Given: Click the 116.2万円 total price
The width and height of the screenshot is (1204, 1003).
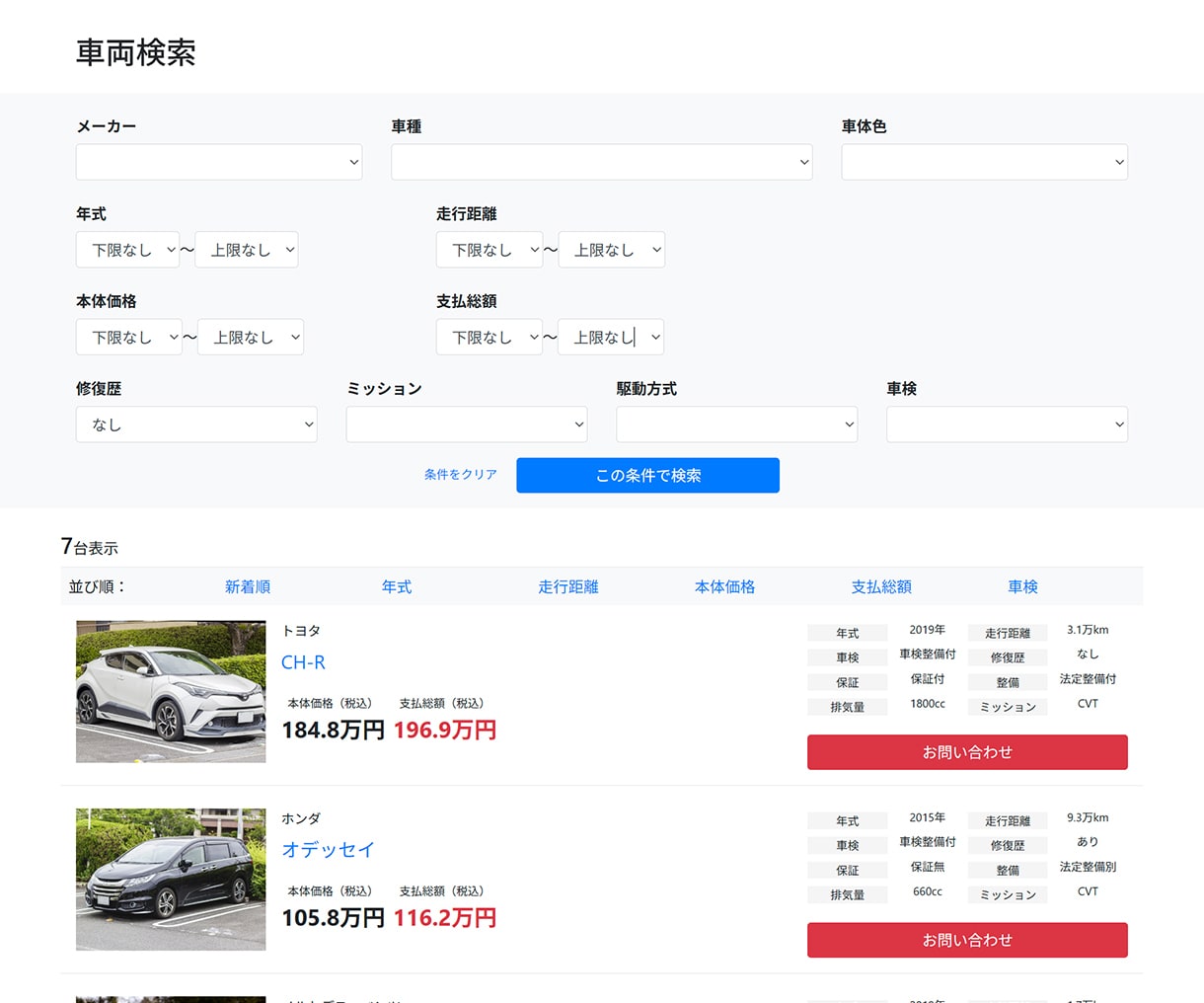Looking at the screenshot, I should click(x=445, y=918).
